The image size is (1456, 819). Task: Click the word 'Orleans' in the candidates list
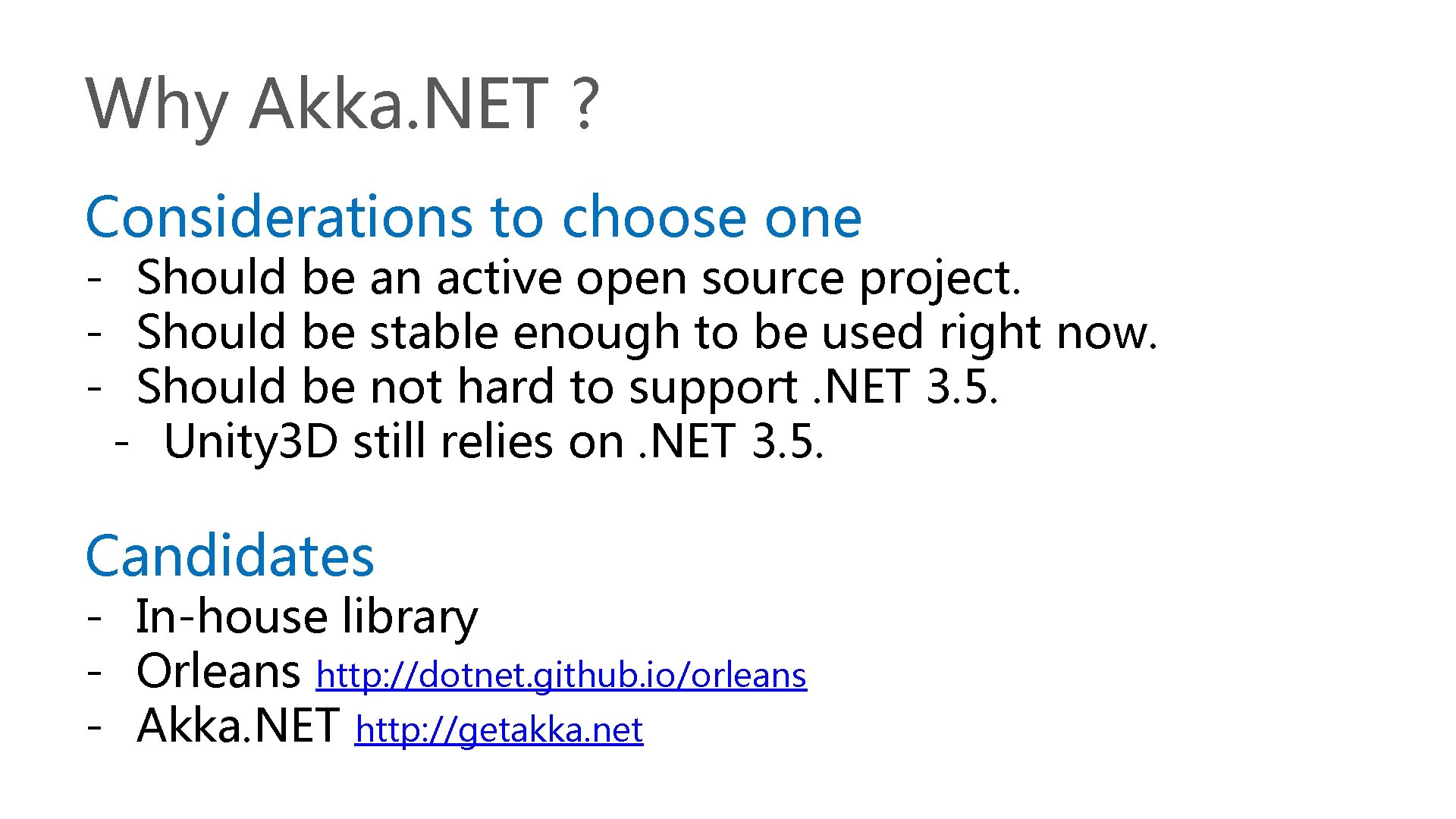point(218,671)
